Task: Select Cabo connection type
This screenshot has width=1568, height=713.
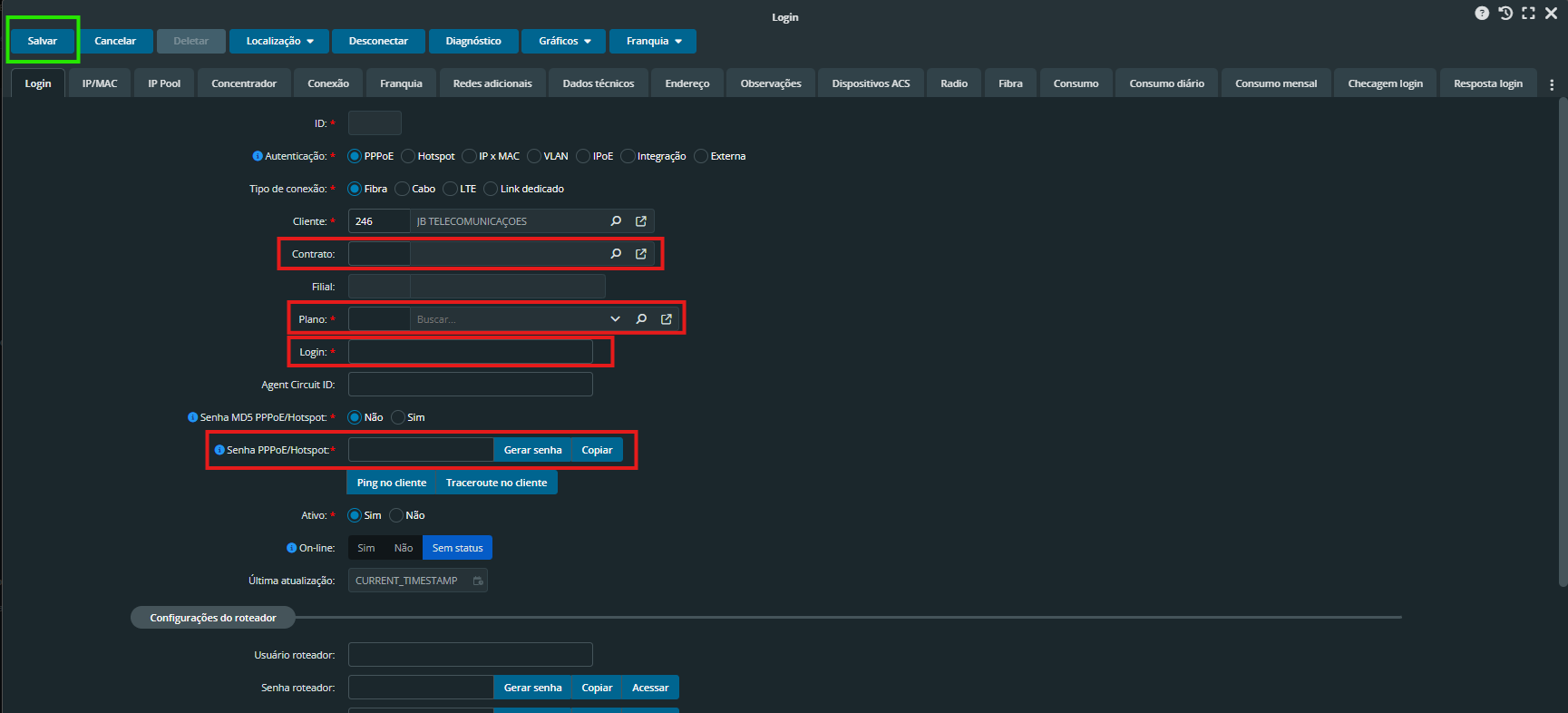Action: point(403,189)
